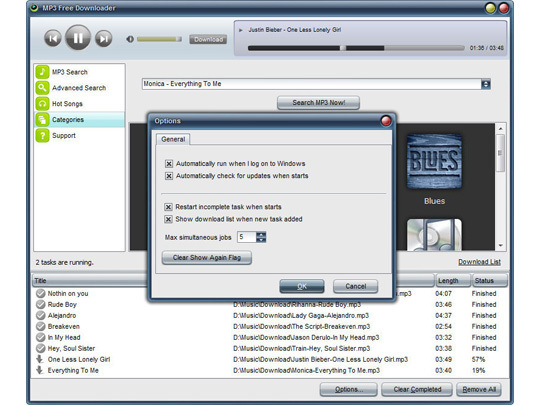Select MP3 Search menu label
This screenshot has width=540, height=405.
coord(70,72)
